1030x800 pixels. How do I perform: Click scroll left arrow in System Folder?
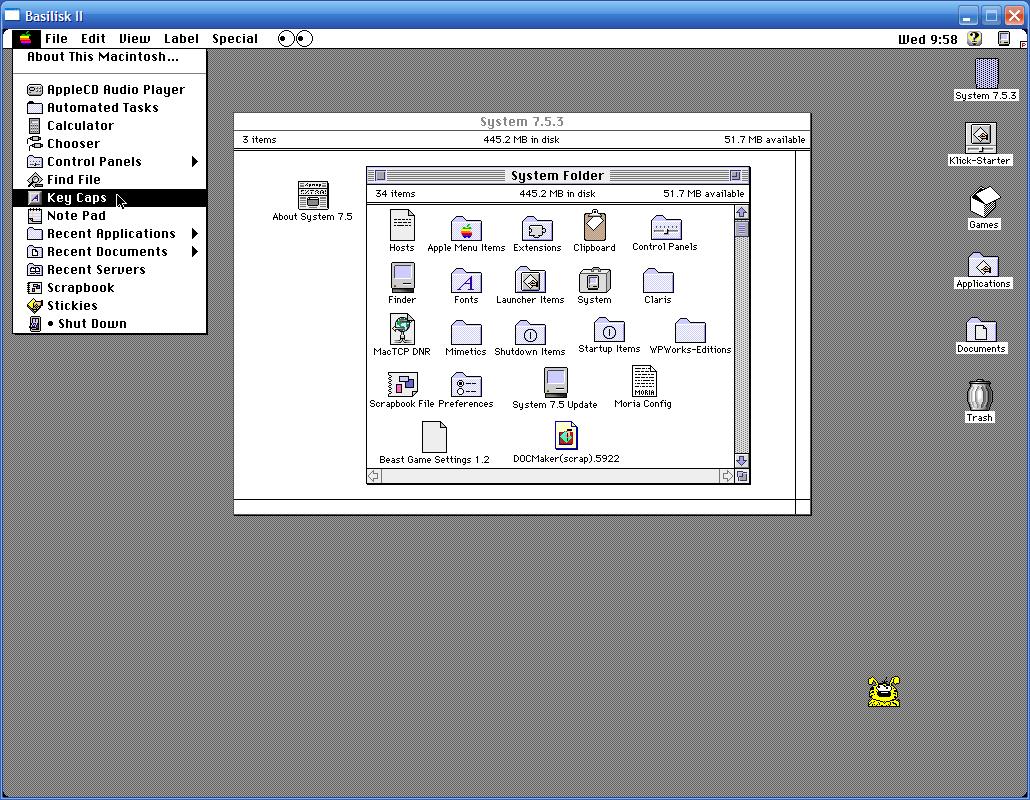point(374,476)
